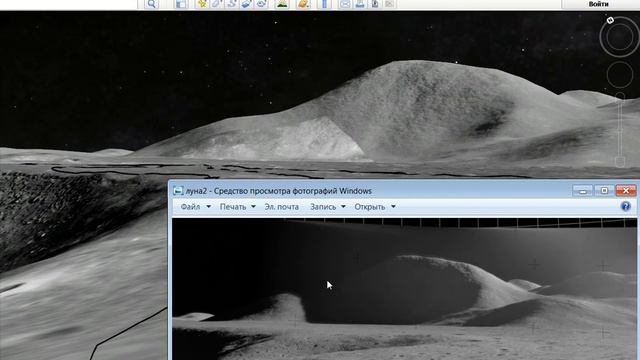Zoom out using the slider's bottom button
640x360 pixels.
tap(620, 161)
